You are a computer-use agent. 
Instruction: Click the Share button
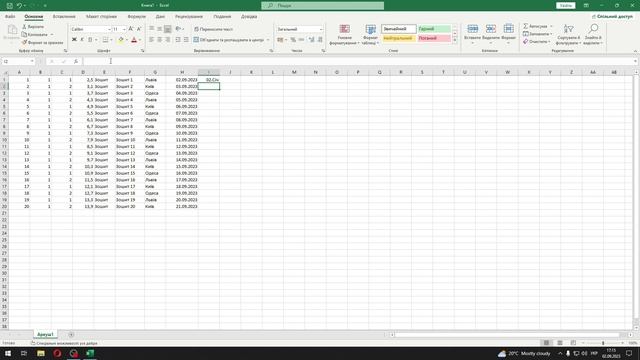pyautogui.click(x=612, y=17)
